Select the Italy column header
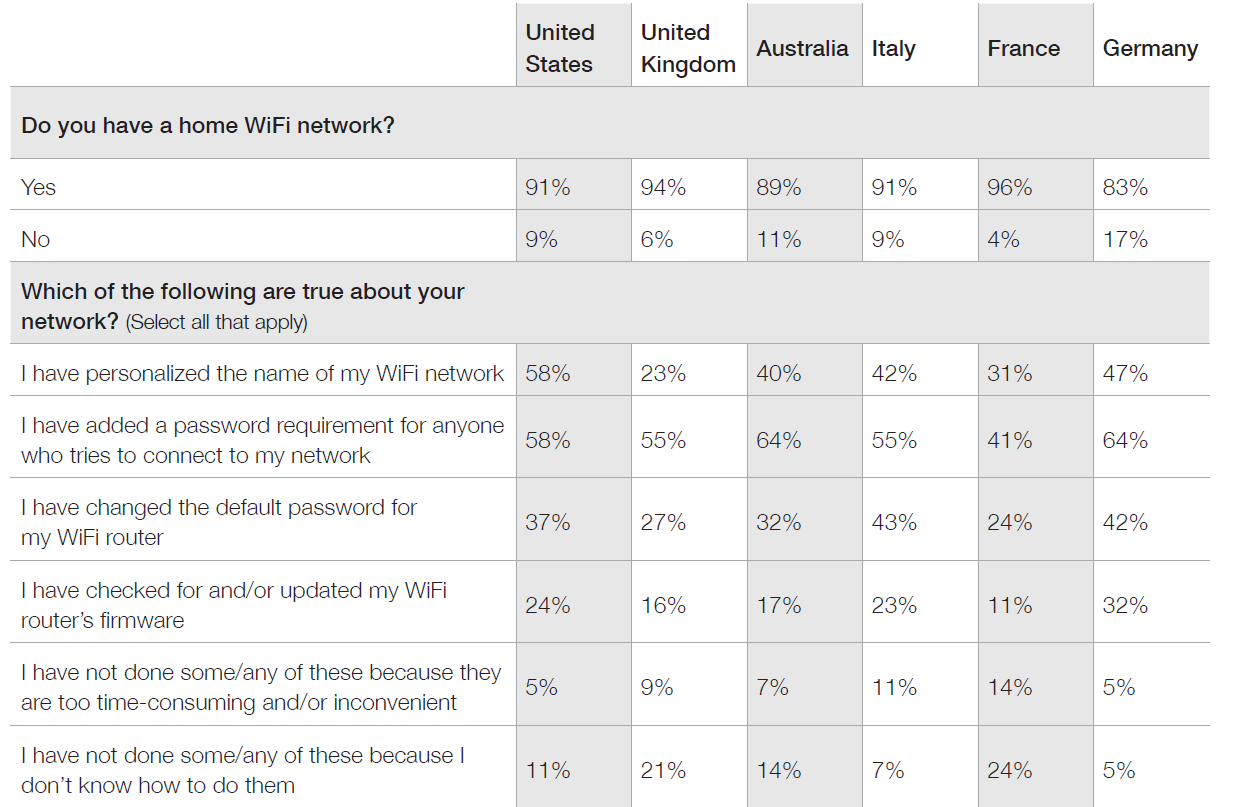 pyautogui.click(x=893, y=49)
